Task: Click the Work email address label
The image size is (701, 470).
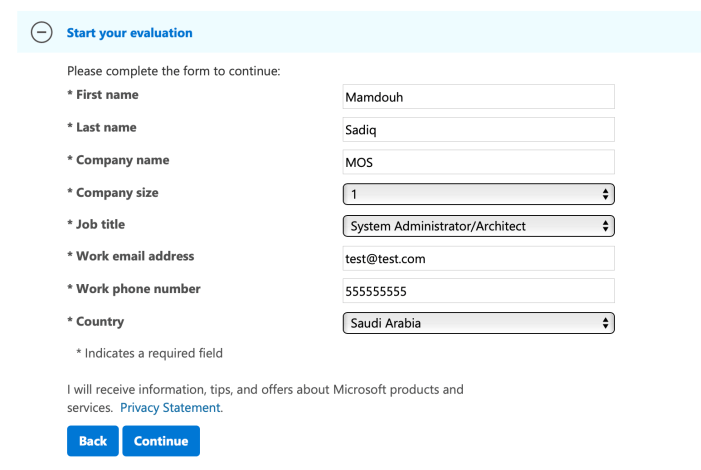Action: click(x=135, y=256)
